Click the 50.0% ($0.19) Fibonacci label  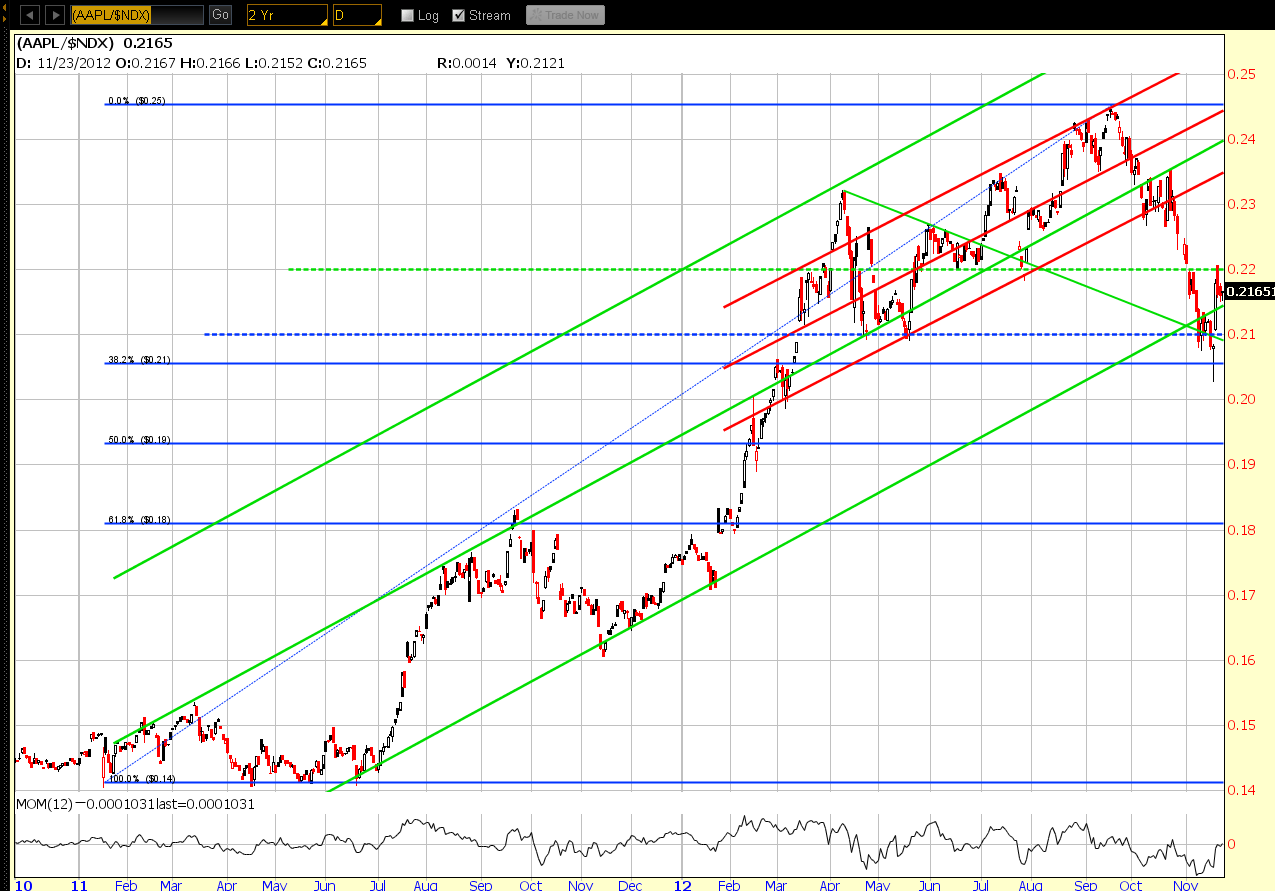(x=139, y=439)
